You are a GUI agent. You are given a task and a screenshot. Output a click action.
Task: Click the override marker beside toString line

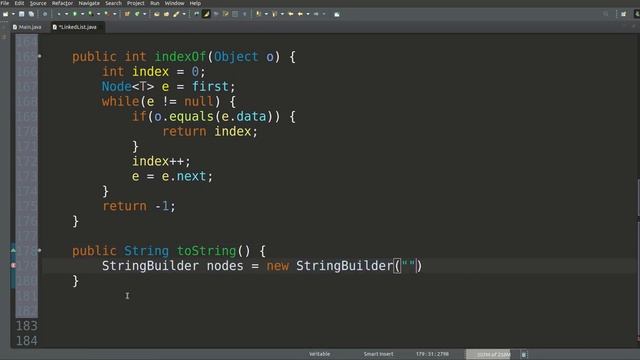coord(13,249)
